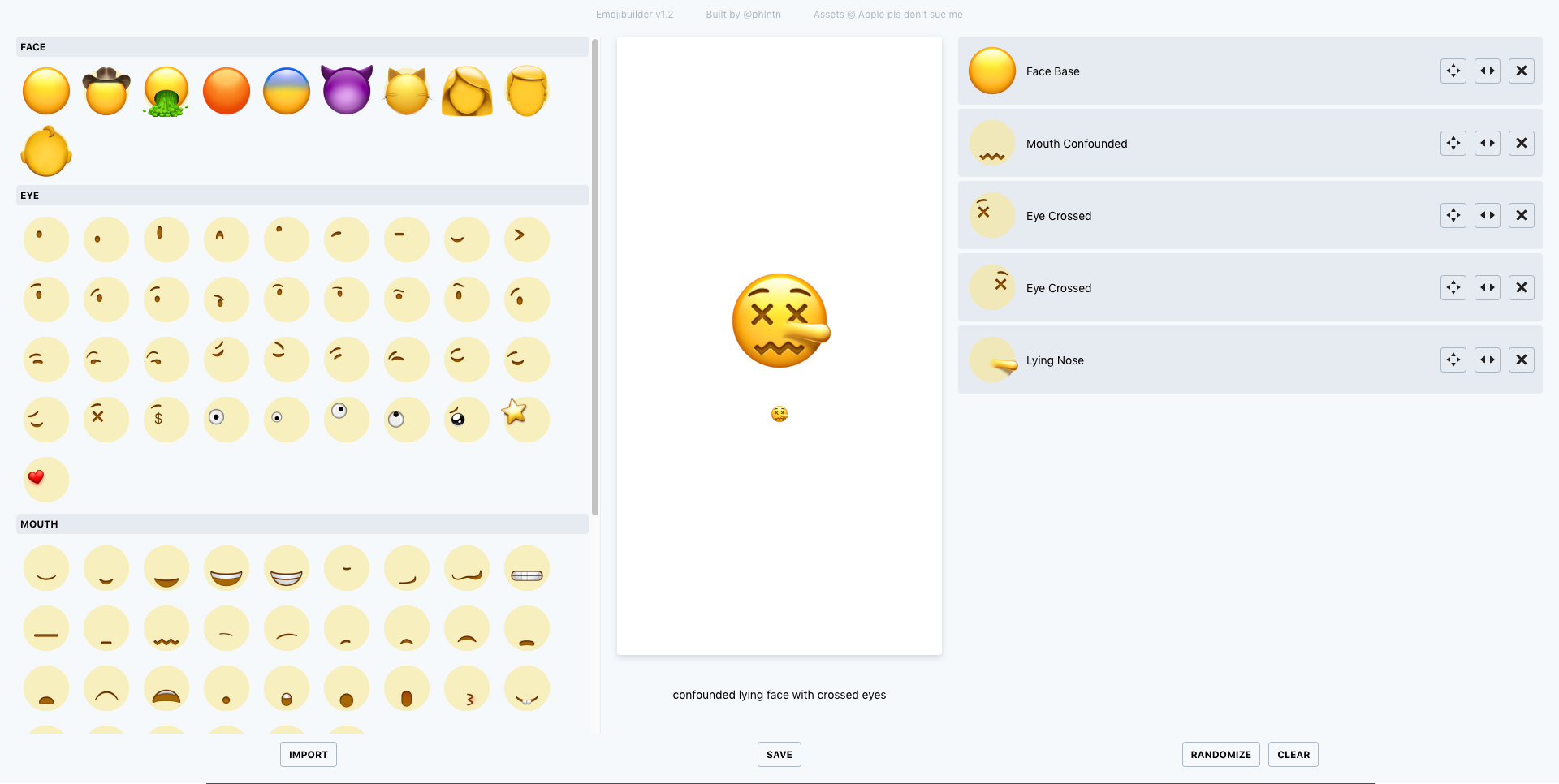Select the 'Lying Nose' layer label
This screenshot has height=784, width=1559.
(x=1055, y=360)
